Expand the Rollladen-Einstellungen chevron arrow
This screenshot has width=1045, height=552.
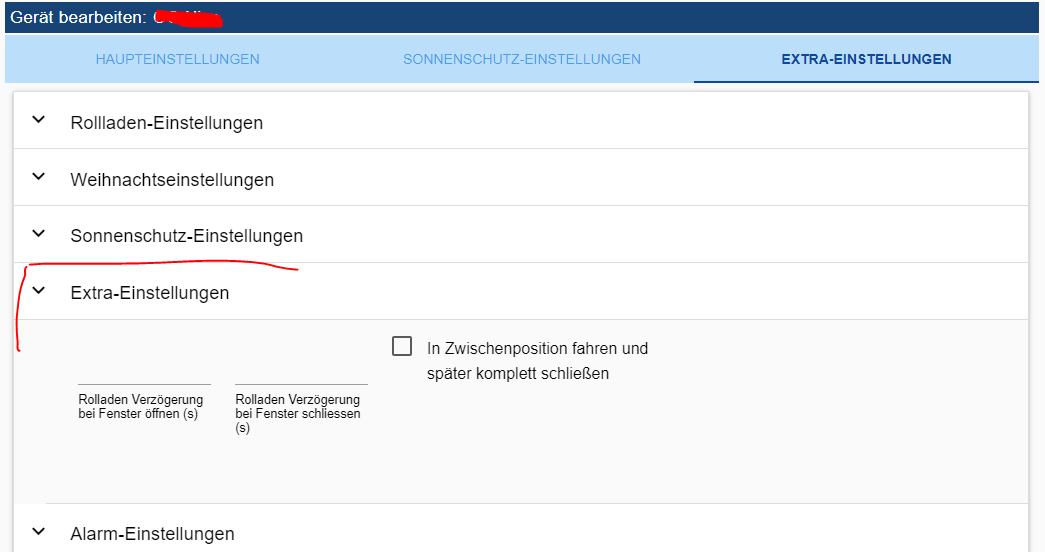tap(39, 120)
